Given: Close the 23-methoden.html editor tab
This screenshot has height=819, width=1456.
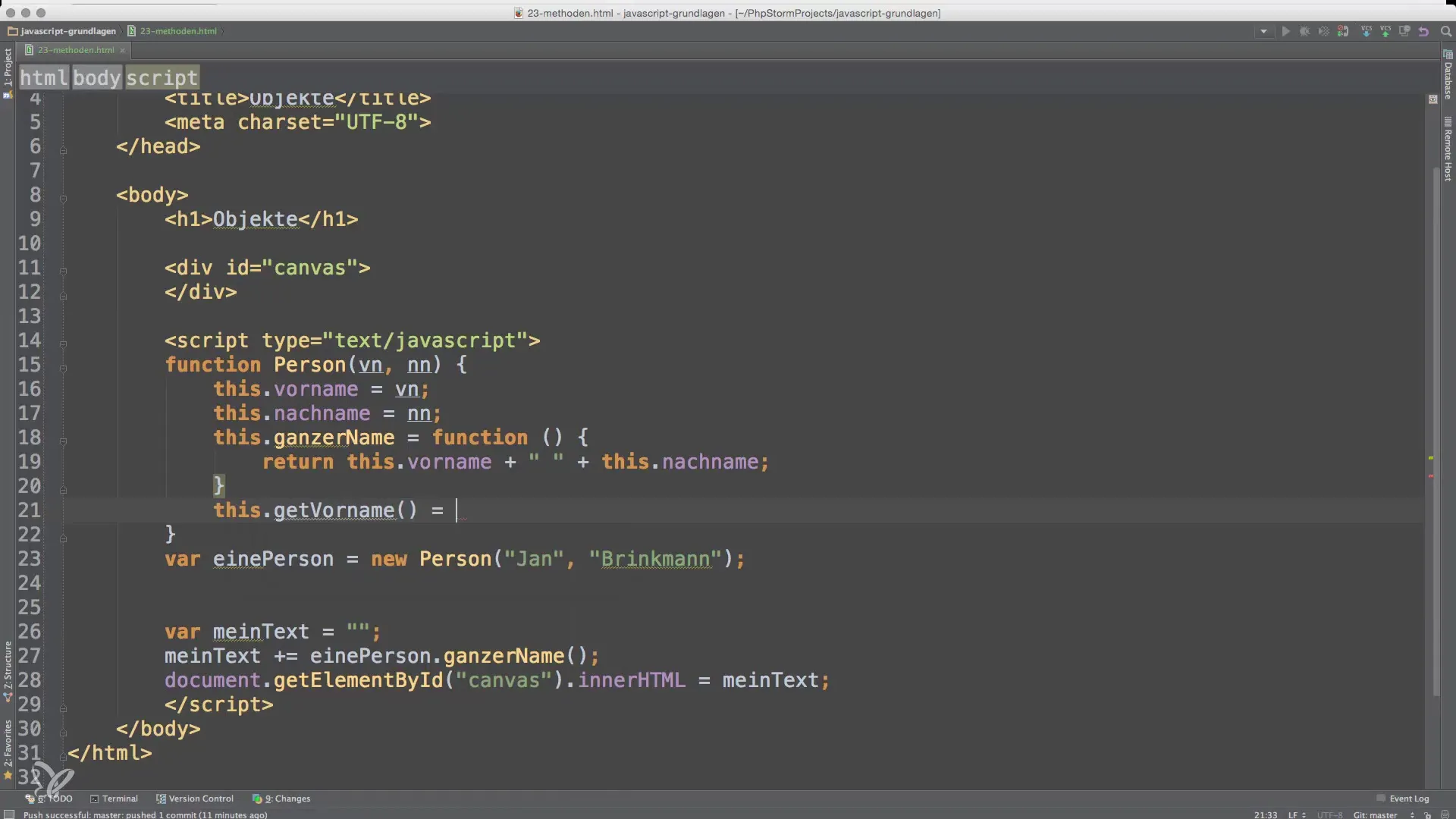Looking at the screenshot, I should coord(122,51).
